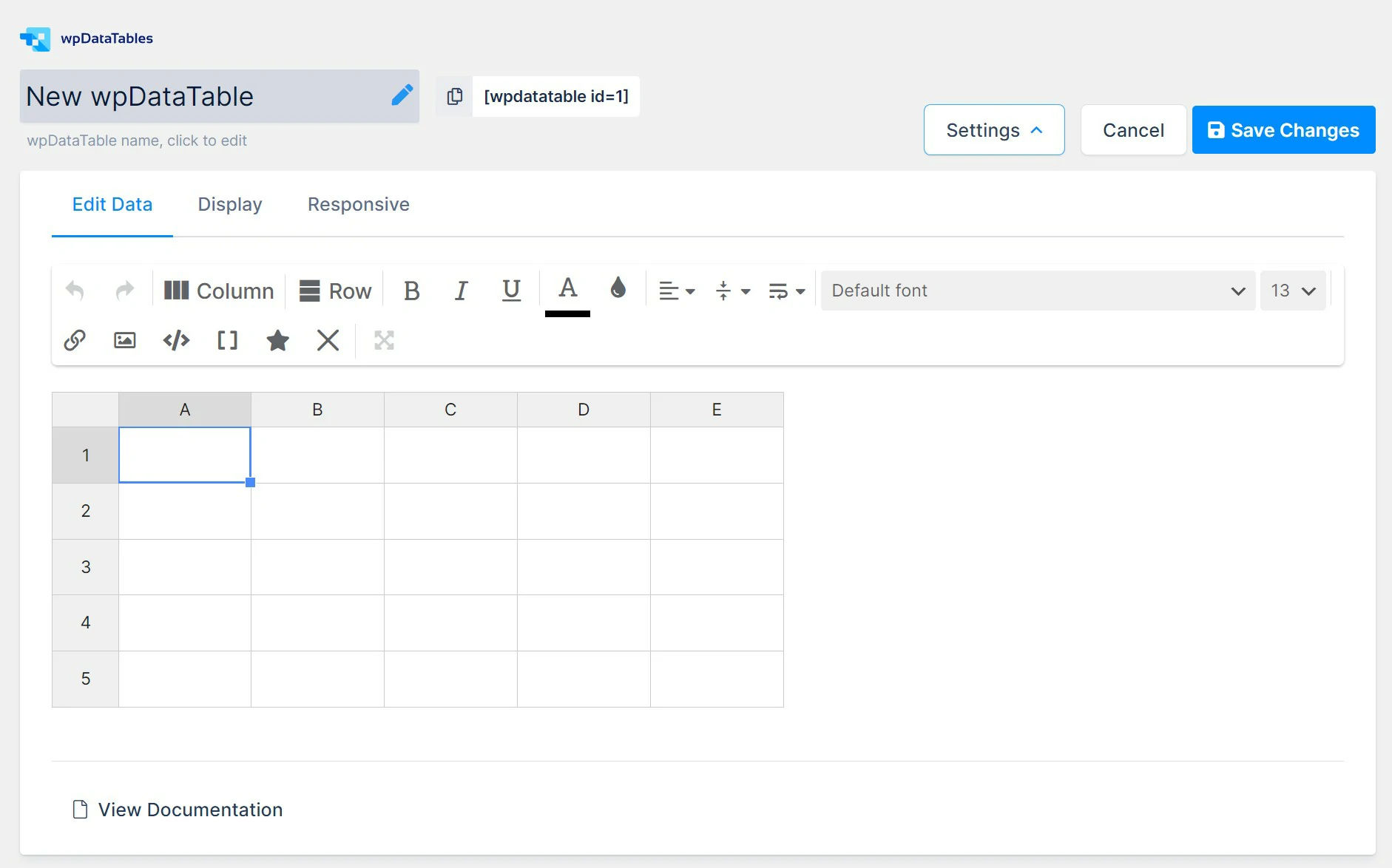Insert custom HTML code icon
Image resolution: width=1392 pixels, height=868 pixels.
tap(176, 340)
